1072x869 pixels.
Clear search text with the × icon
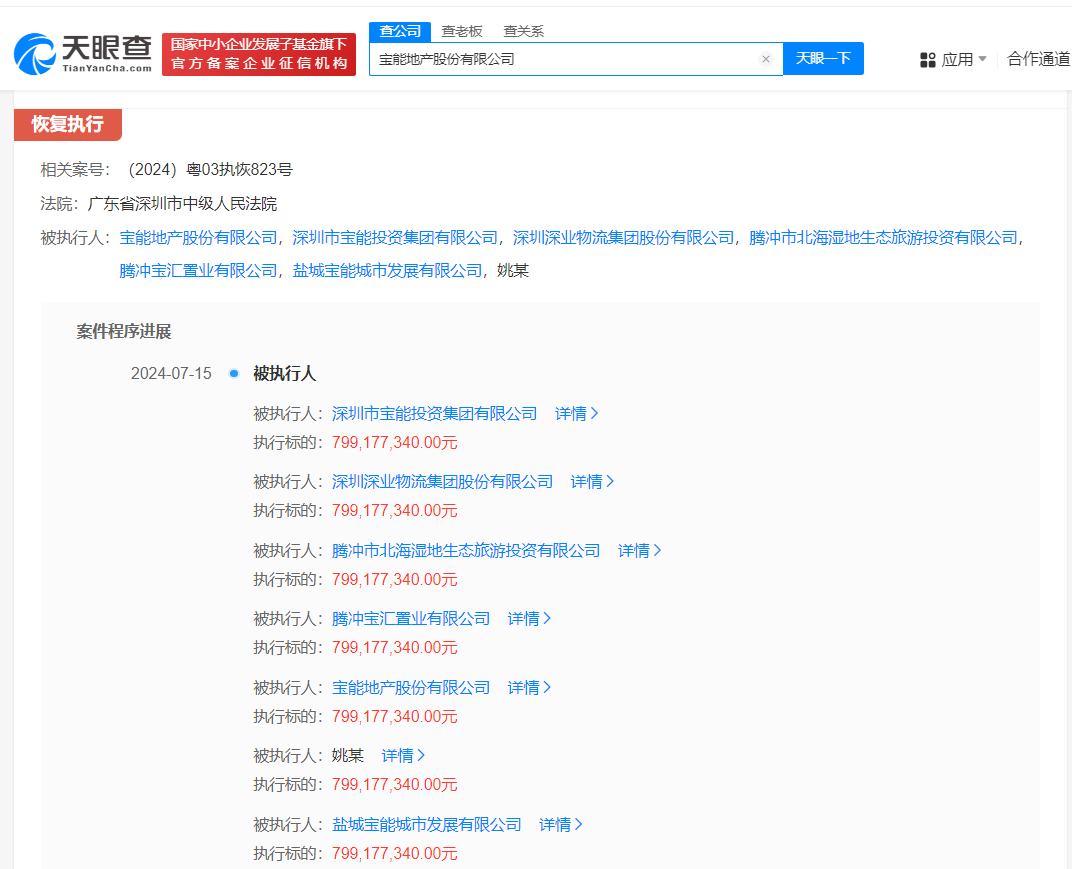766,59
